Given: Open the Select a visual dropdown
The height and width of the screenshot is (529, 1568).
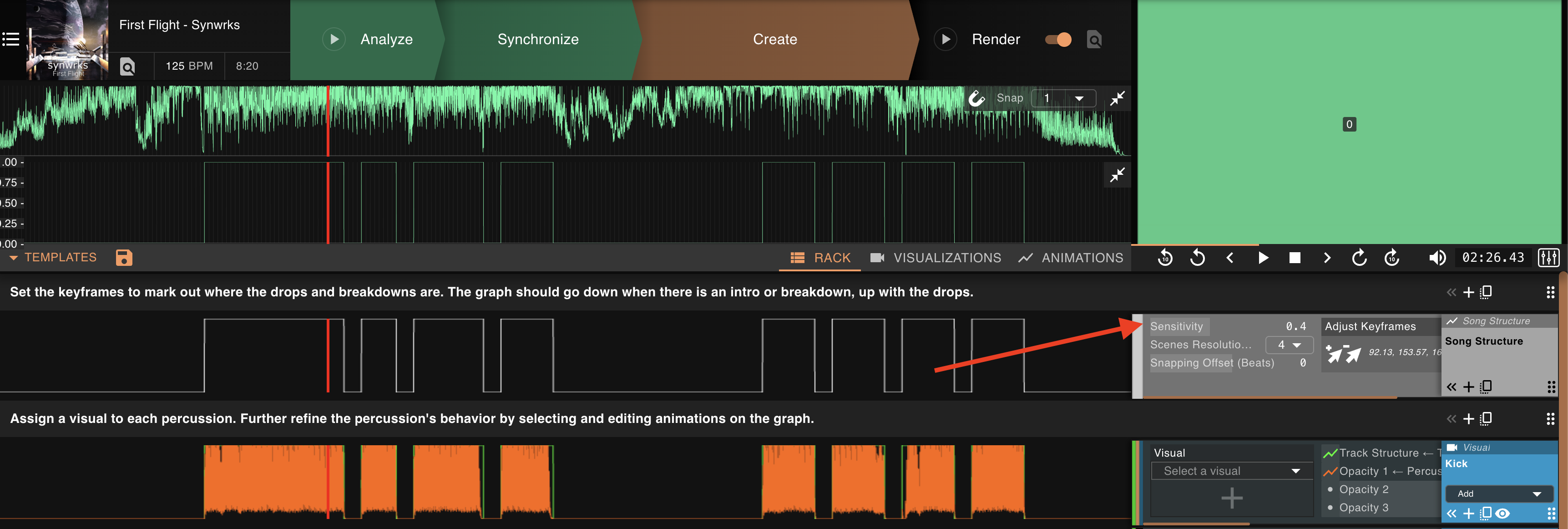Looking at the screenshot, I should pyautogui.click(x=1232, y=472).
